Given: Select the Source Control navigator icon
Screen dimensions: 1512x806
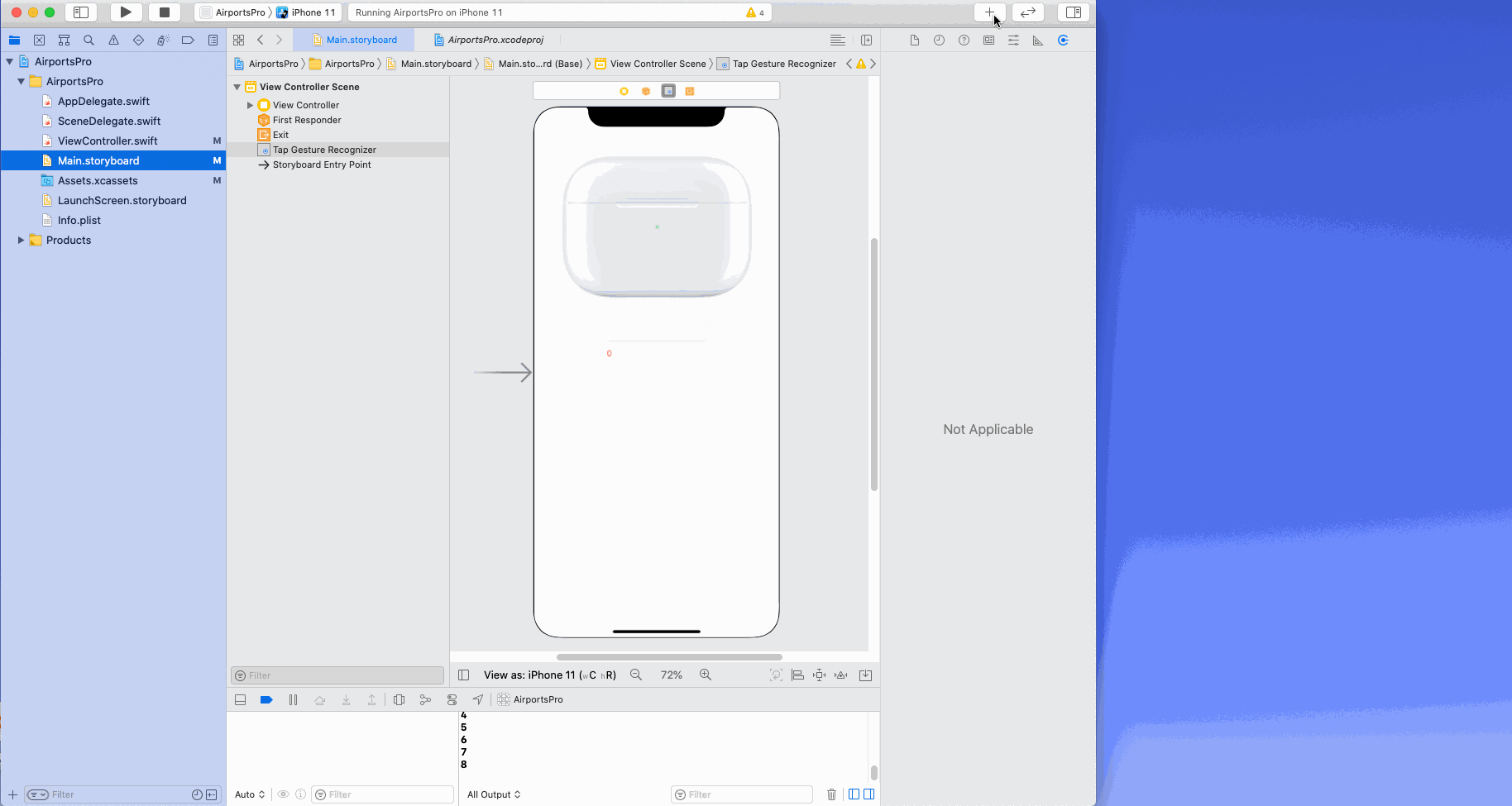Looking at the screenshot, I should tap(39, 40).
